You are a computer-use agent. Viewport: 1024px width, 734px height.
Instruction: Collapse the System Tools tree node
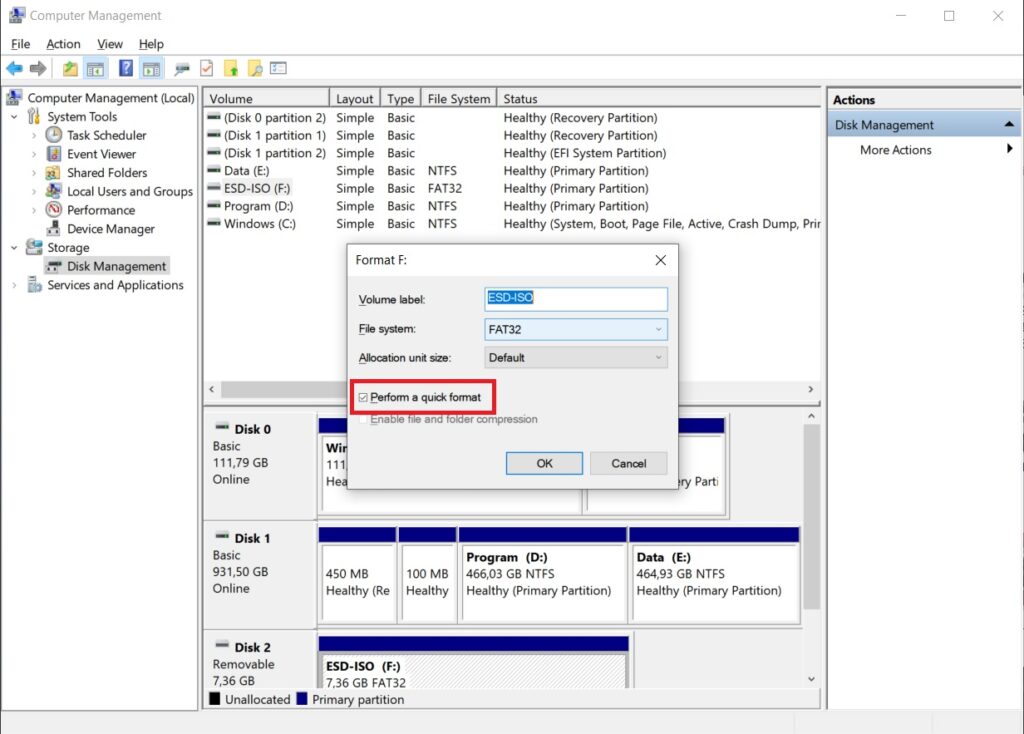tap(15, 117)
